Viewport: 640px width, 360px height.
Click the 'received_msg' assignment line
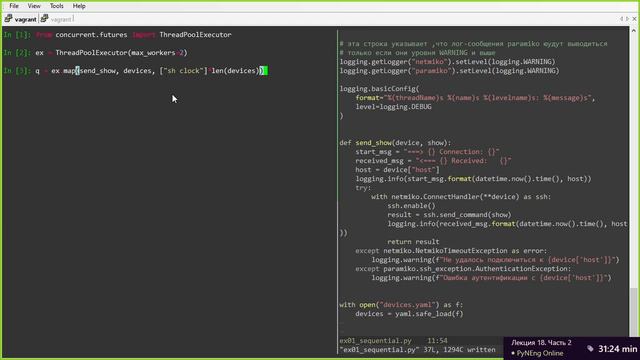433,161
